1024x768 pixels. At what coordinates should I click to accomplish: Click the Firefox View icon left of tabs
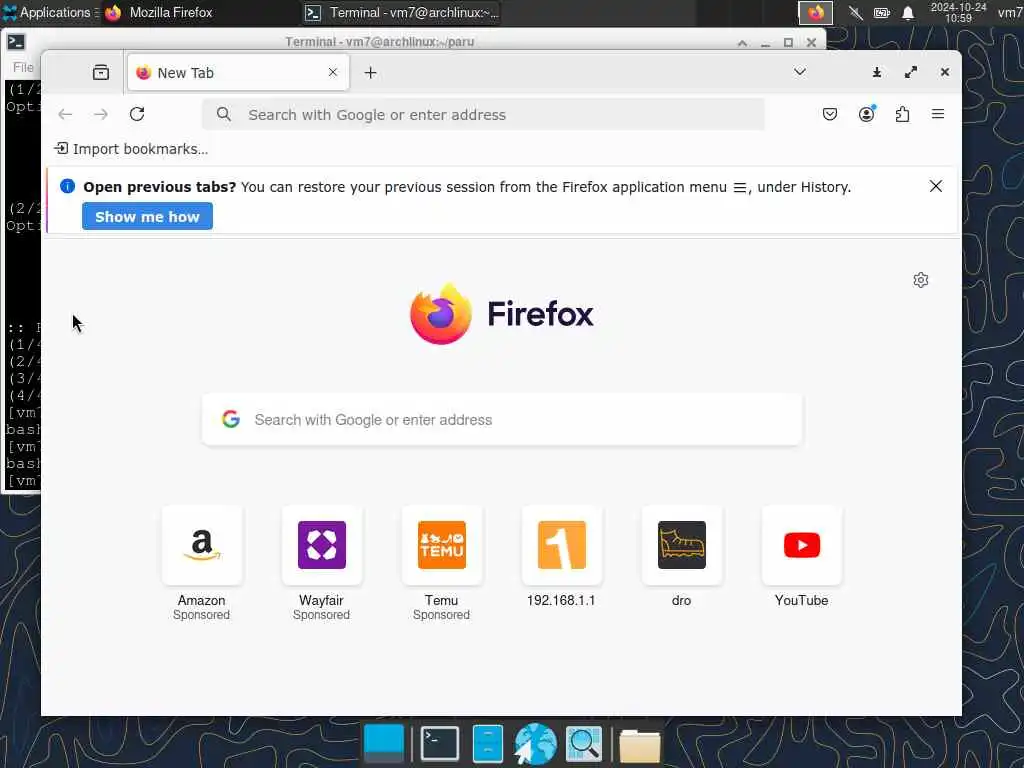[x=101, y=72]
